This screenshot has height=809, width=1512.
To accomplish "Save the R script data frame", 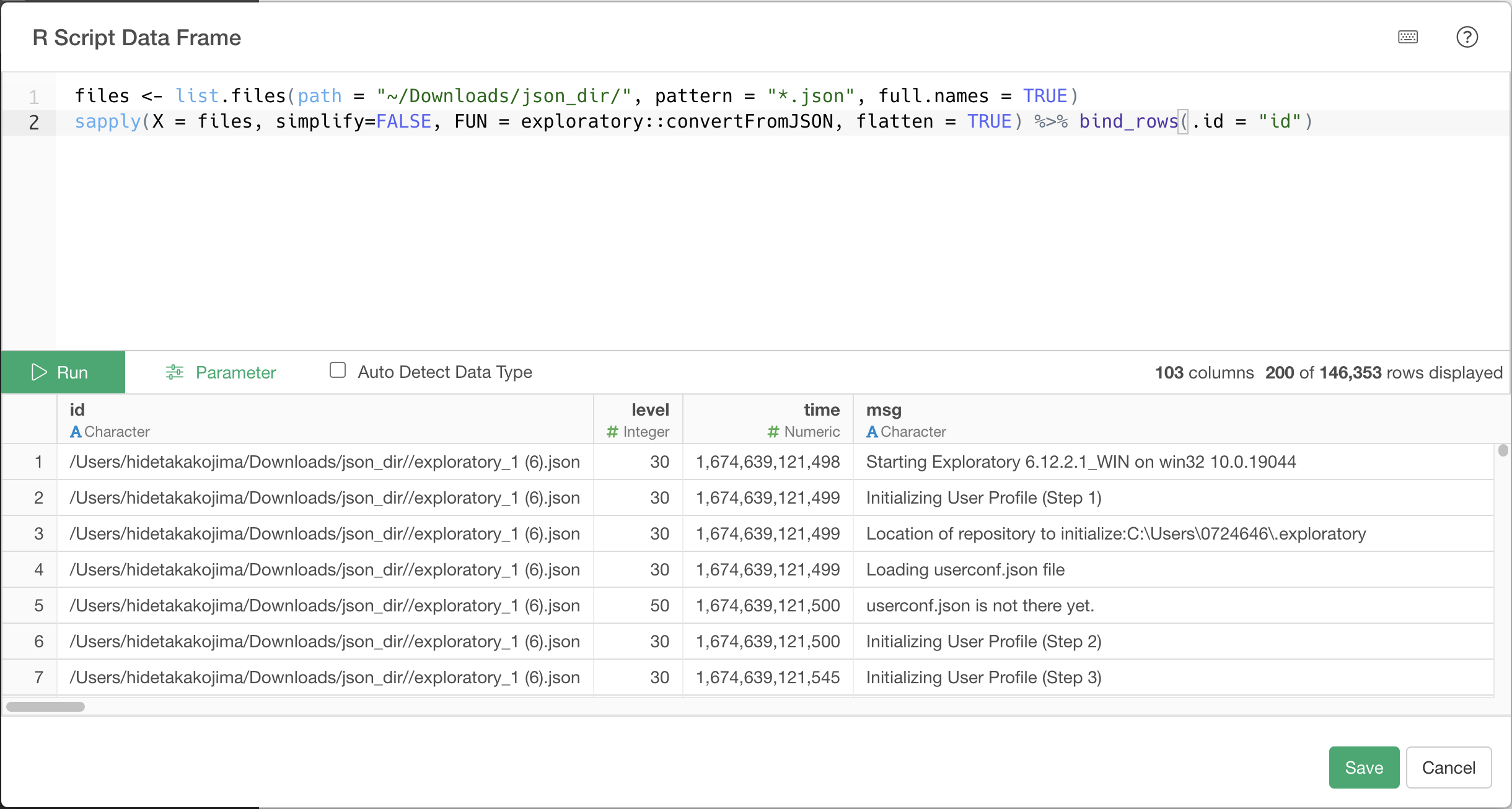I will [x=1364, y=767].
